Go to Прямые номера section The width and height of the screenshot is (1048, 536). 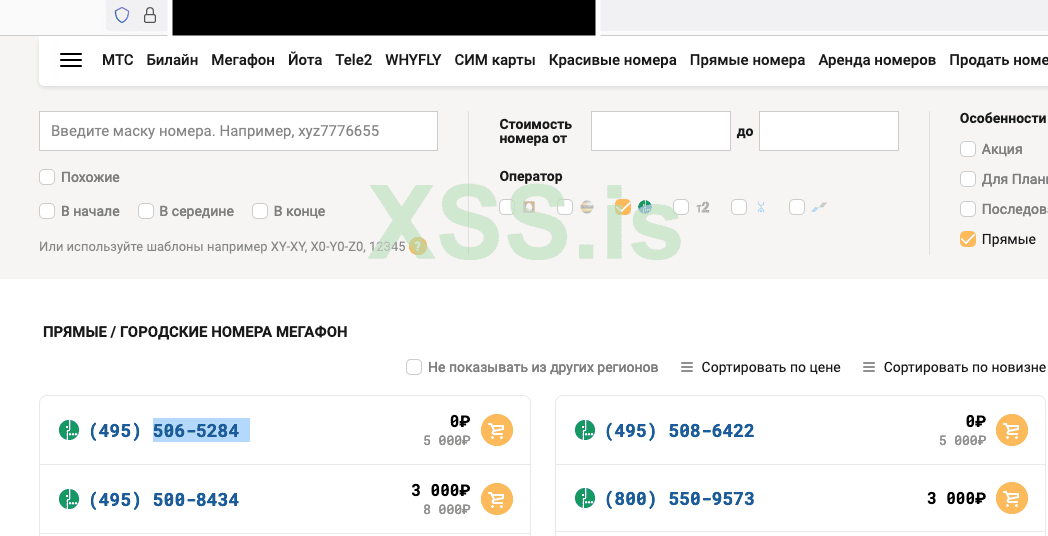(x=747, y=60)
